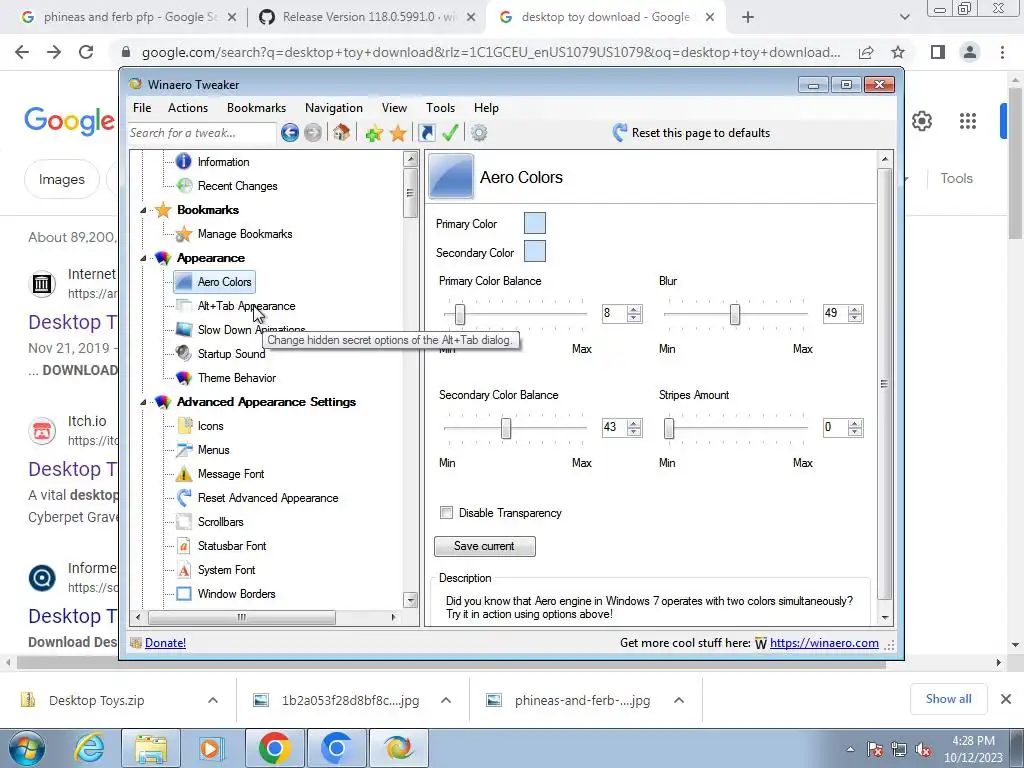This screenshot has height=768, width=1024.
Task: Open options for 1b2a053f28d8bf8c jpg download
Action: [x=446, y=700]
